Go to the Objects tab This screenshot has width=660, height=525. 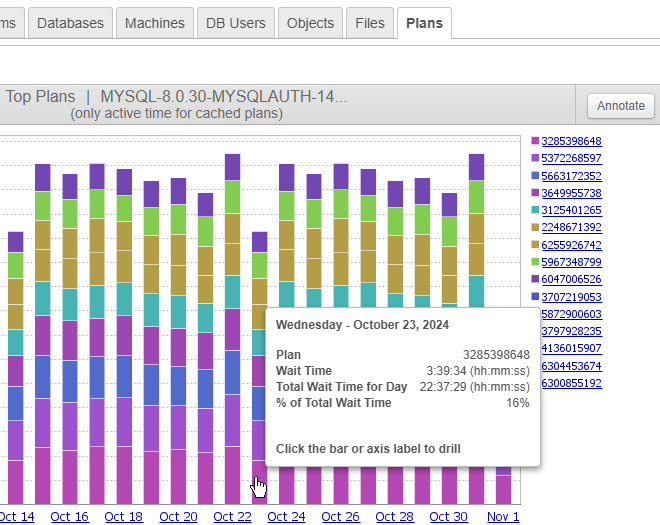(310, 23)
